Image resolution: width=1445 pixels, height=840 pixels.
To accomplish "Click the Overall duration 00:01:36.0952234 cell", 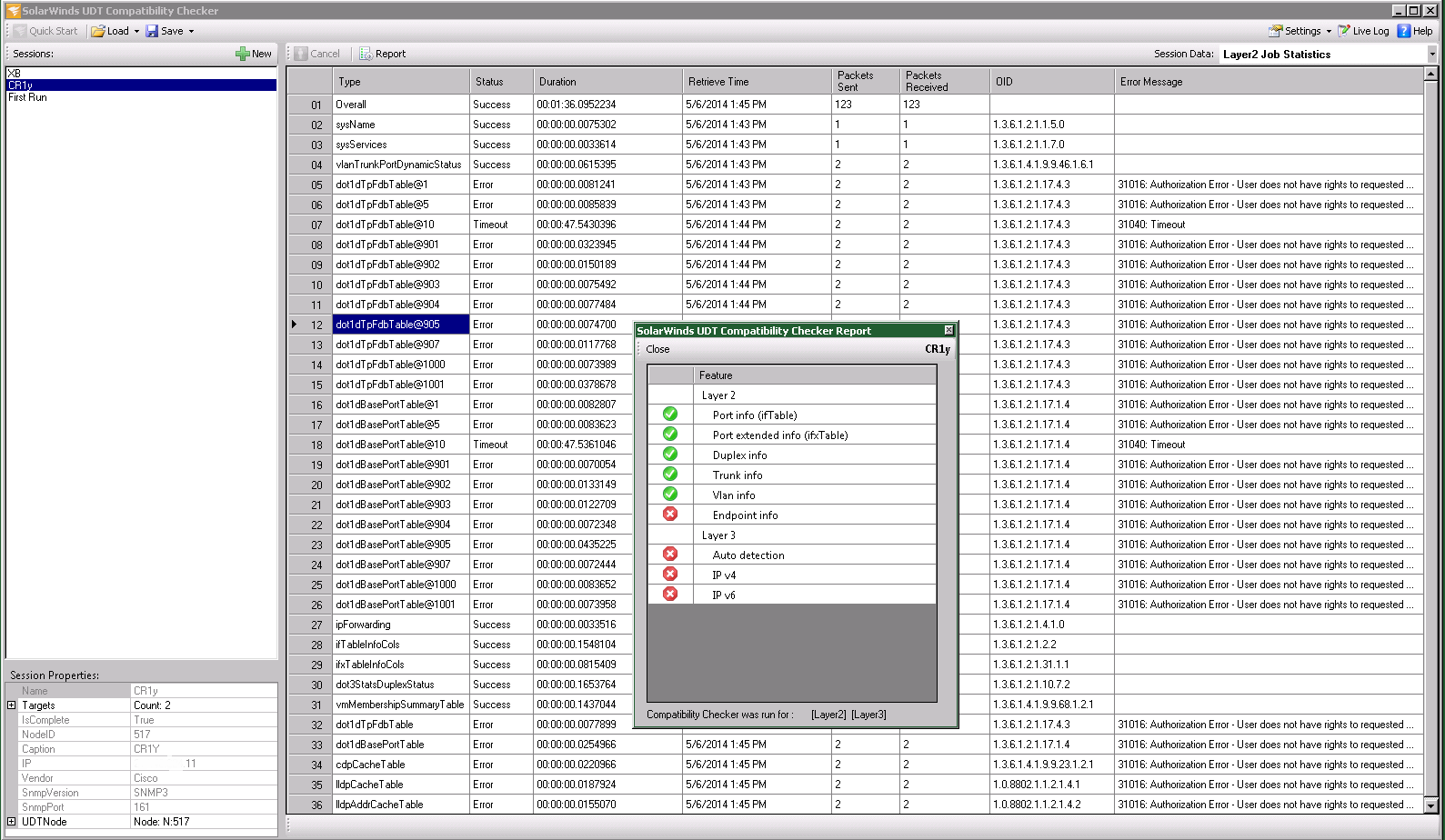I will coord(607,105).
